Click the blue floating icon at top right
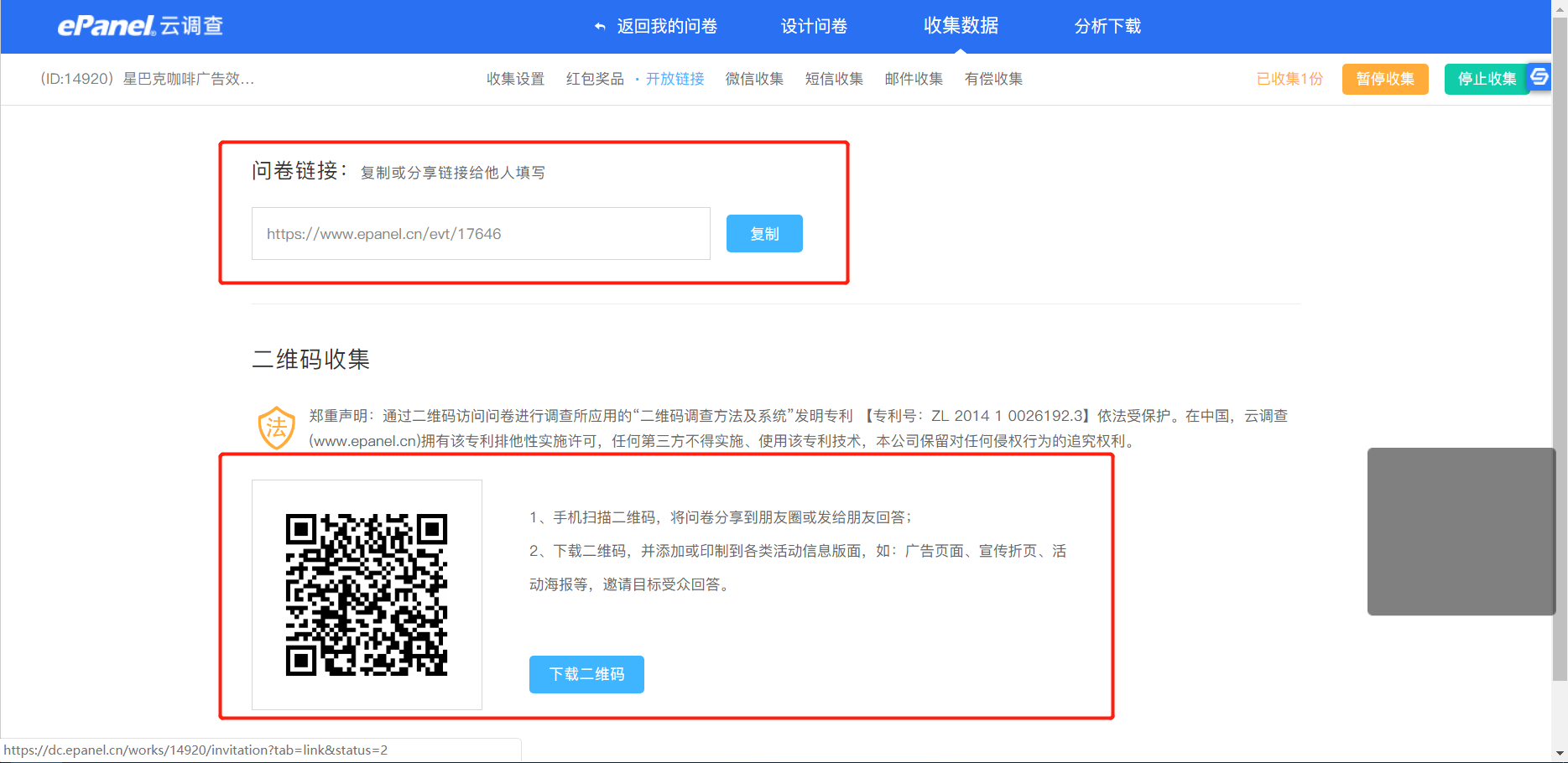Screen dimensions: 1568x763 coord(1539,76)
